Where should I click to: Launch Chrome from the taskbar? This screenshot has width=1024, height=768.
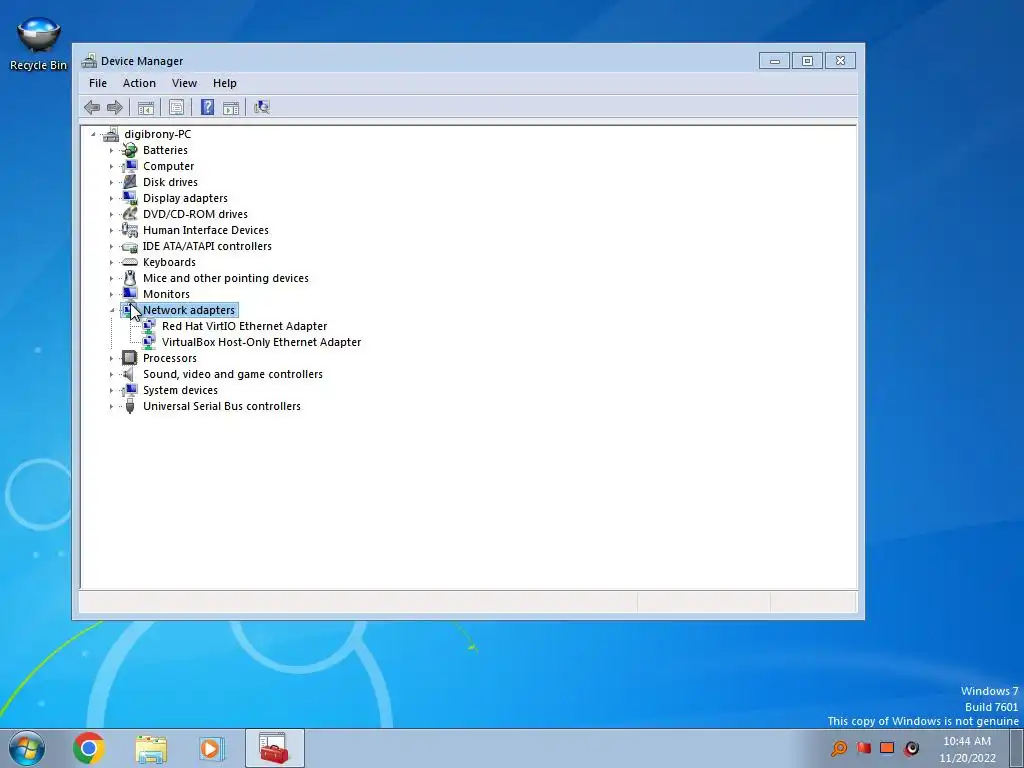[x=89, y=748]
